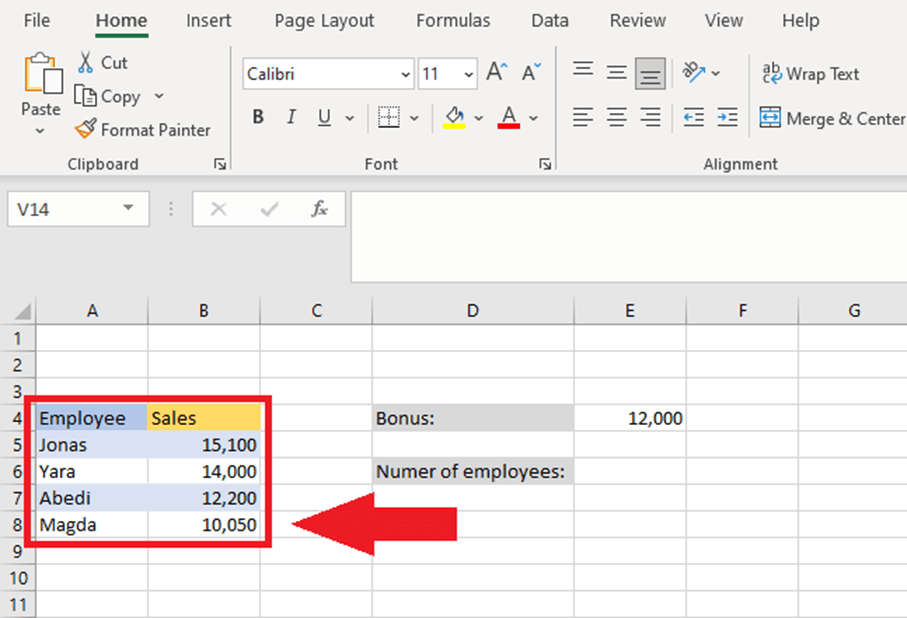Center text horizontally
Viewport: 907px width, 618px height.
[x=617, y=117]
